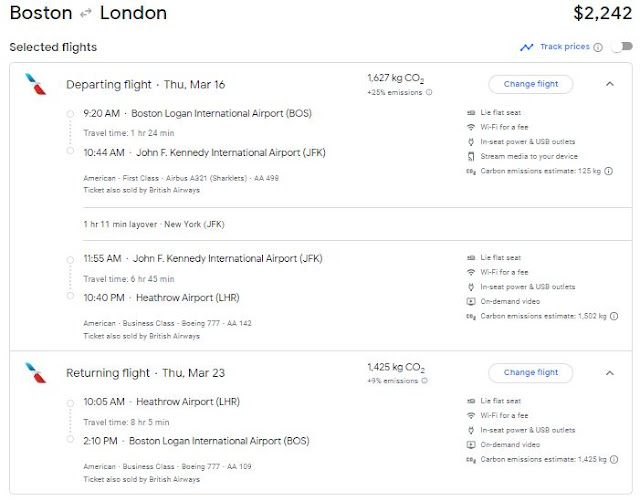This screenshot has height=501, width=640.
Task: Click American Airlines logo on departing flight
Action: (x=36, y=84)
